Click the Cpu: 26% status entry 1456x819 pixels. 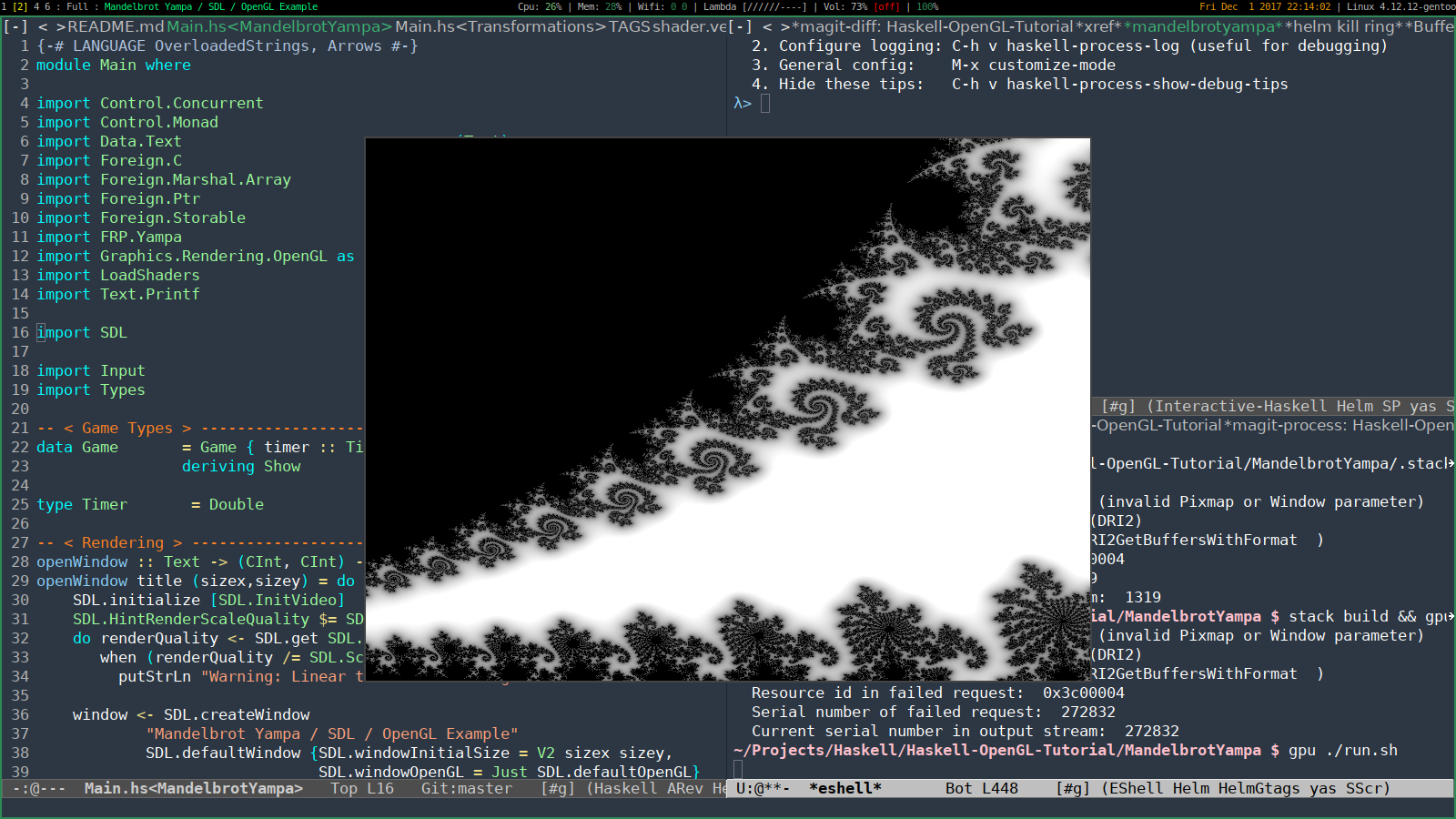(x=540, y=6)
